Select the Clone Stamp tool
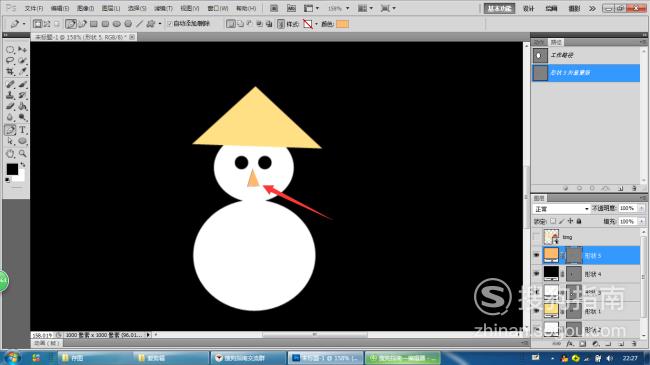Screen dimensions: 650x365 tap(10, 95)
